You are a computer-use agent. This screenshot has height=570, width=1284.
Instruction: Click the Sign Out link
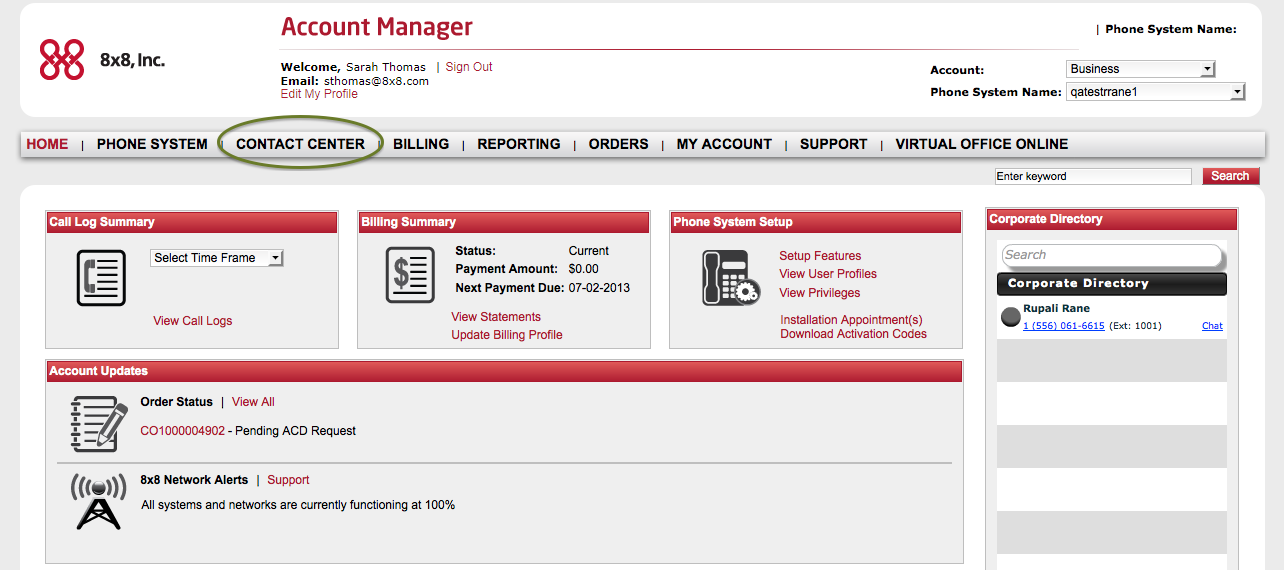tap(469, 67)
